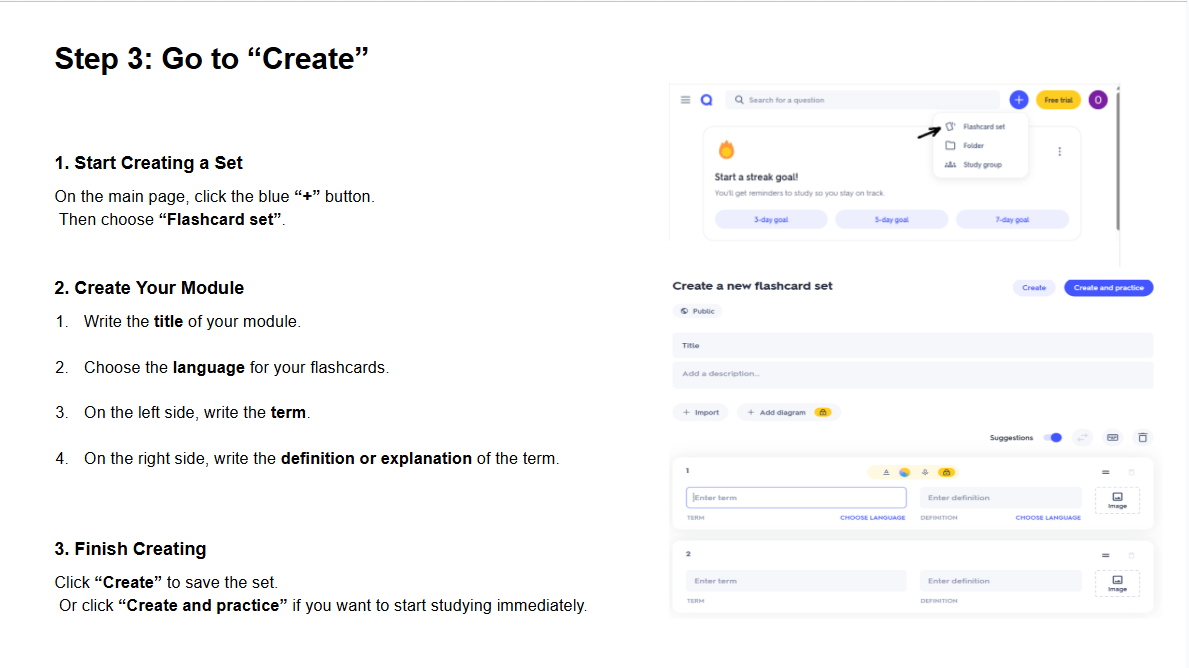Open Choose Language for the definition

coord(1047,518)
